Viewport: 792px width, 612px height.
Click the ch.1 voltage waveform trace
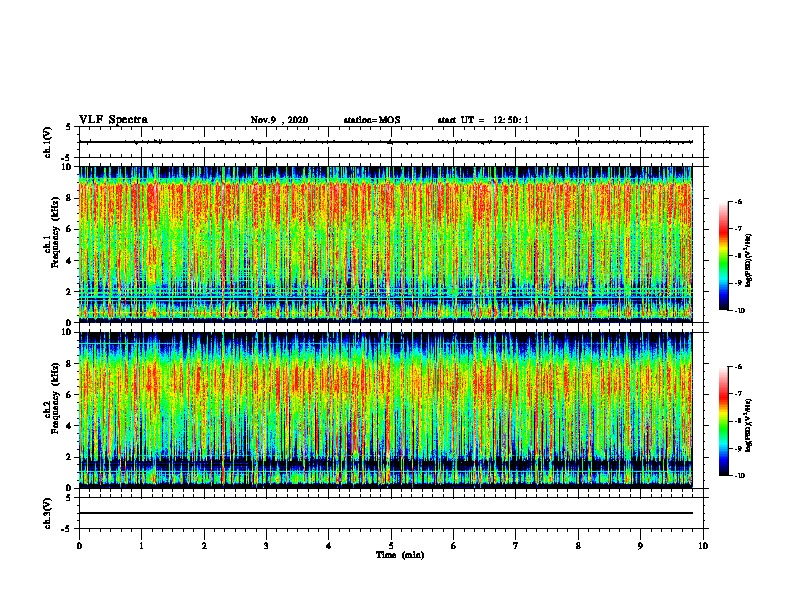[385, 142]
